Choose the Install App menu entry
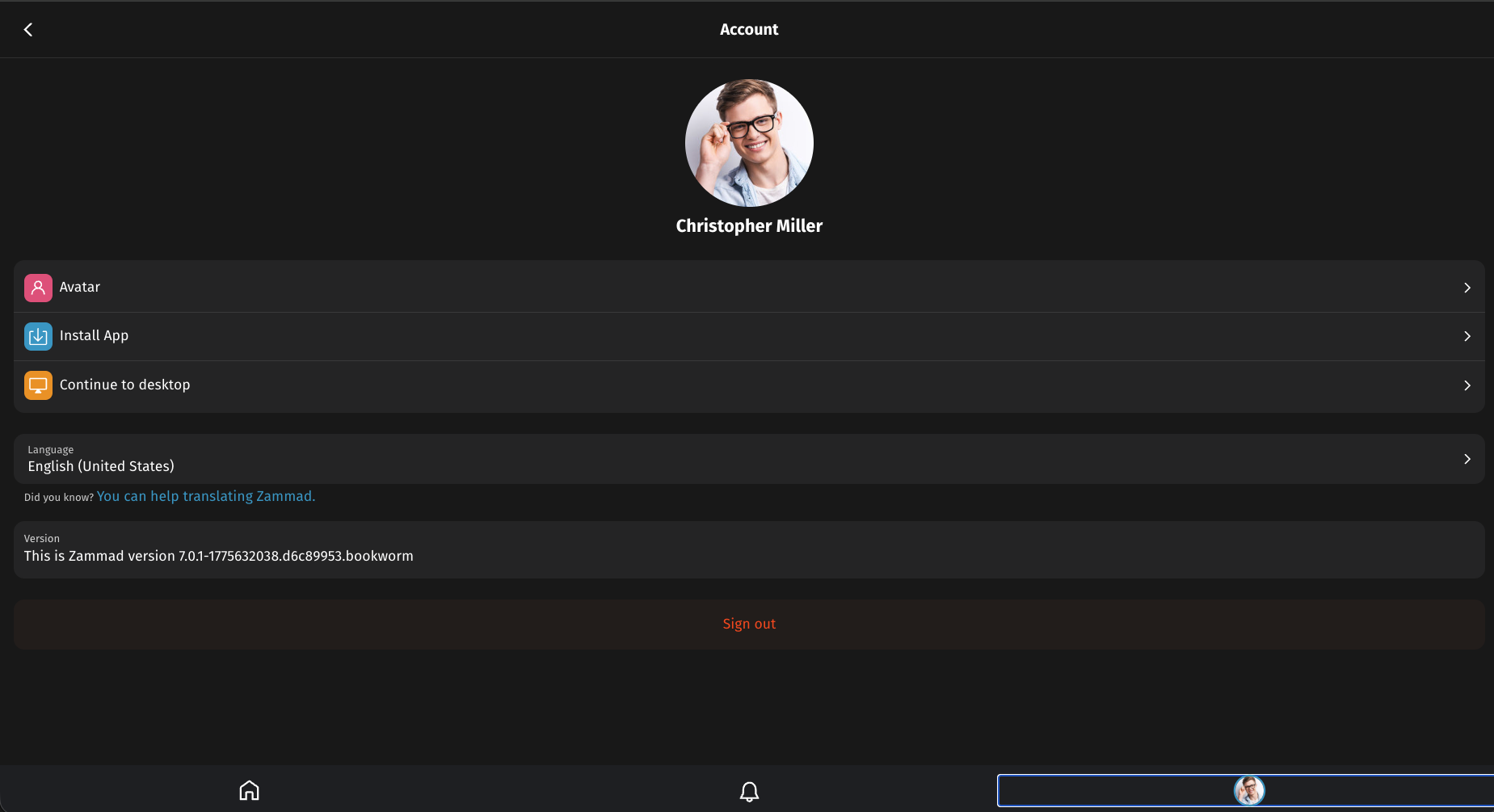This screenshot has width=1494, height=812. [x=94, y=336]
